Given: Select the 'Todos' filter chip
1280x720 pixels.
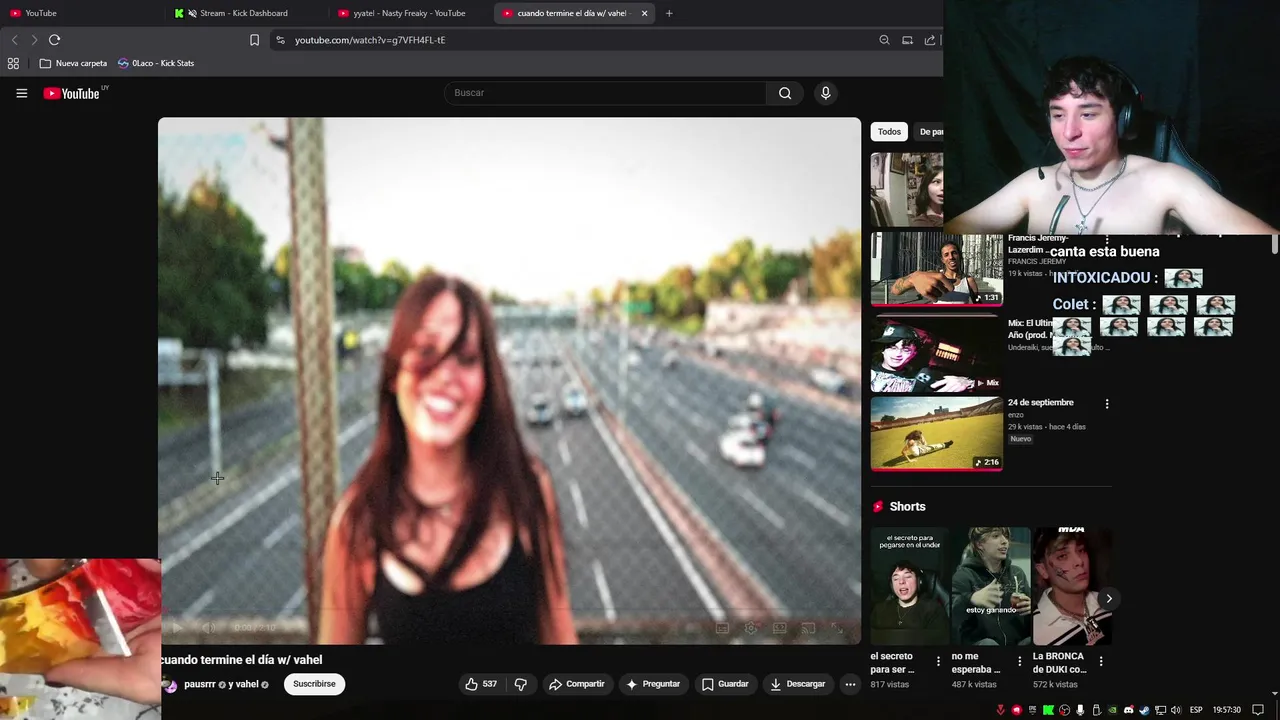Looking at the screenshot, I should point(889,132).
